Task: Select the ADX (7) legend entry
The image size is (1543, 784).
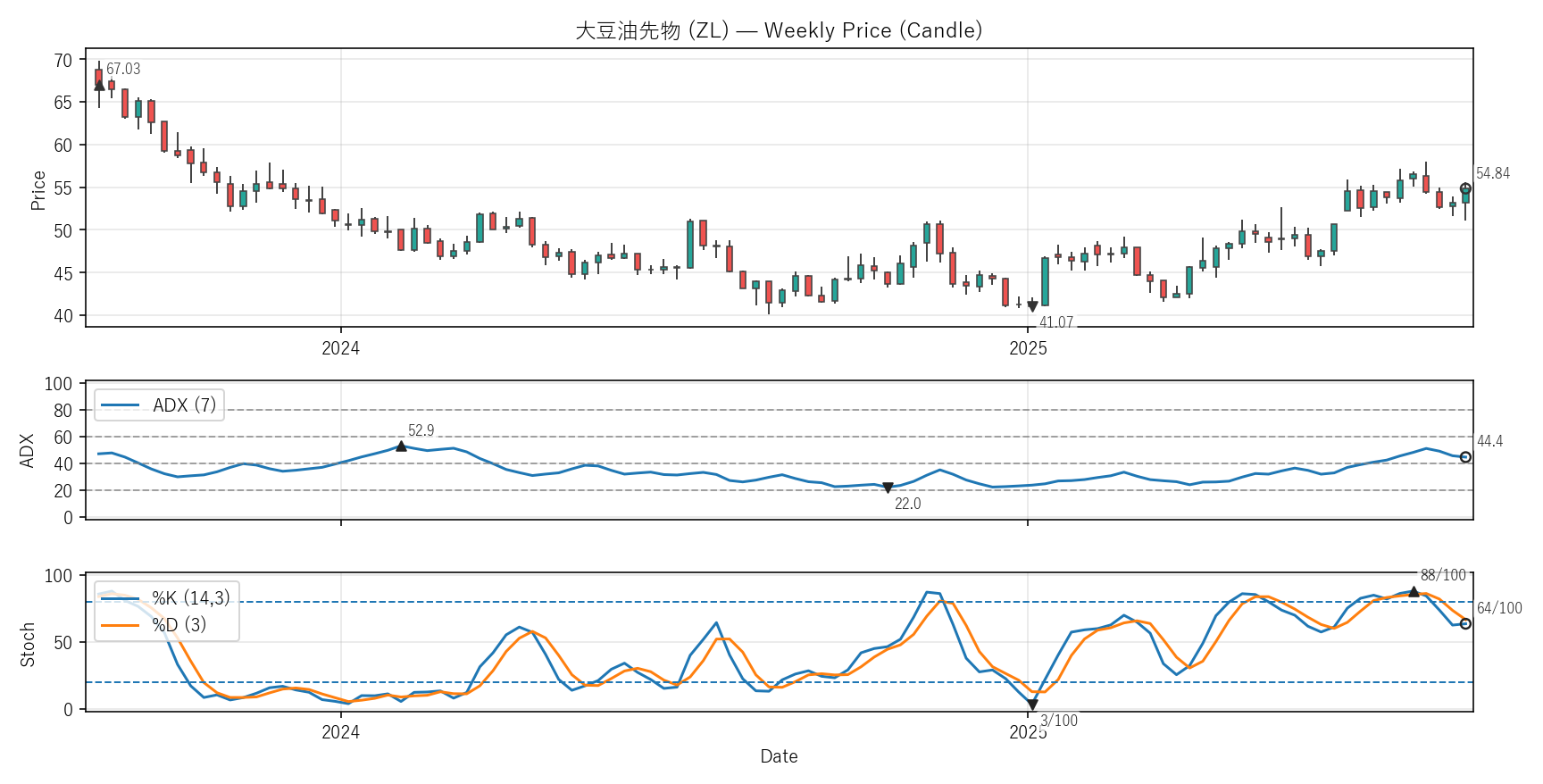Action: pyautogui.click(x=159, y=405)
